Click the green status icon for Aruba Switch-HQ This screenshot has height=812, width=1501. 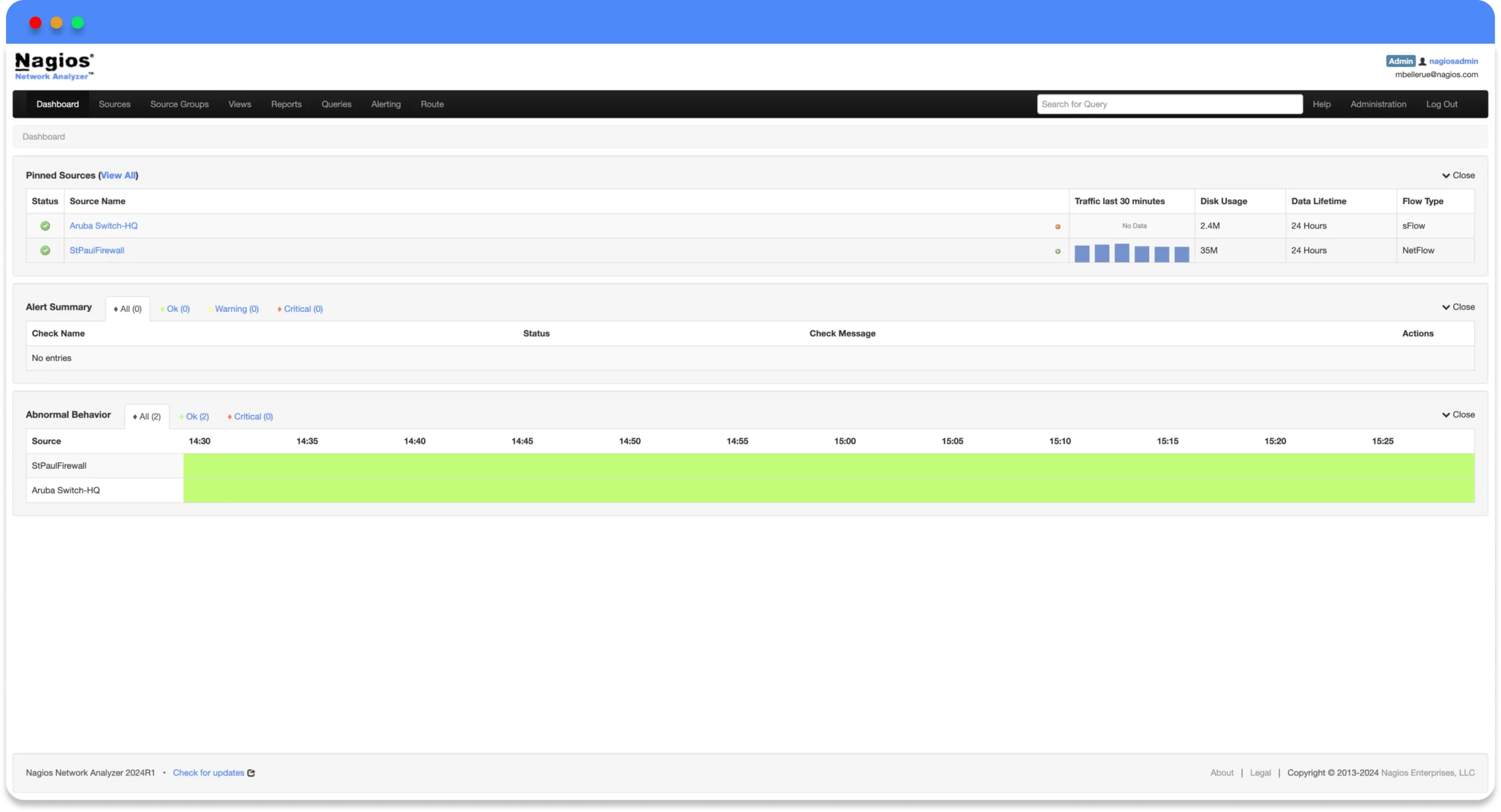(44, 225)
